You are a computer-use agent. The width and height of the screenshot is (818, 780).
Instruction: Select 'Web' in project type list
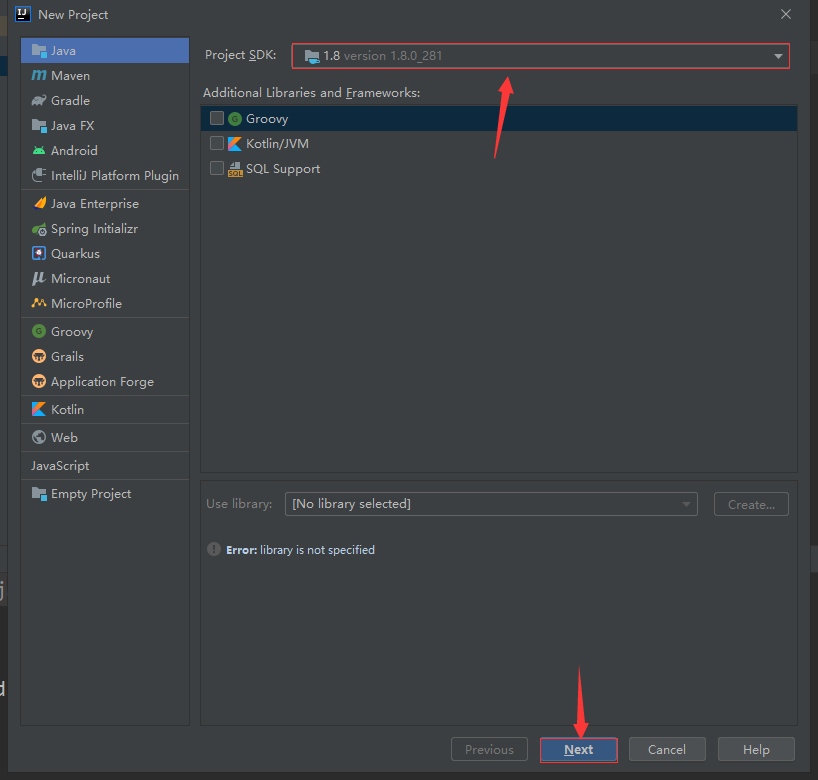[x=105, y=437]
